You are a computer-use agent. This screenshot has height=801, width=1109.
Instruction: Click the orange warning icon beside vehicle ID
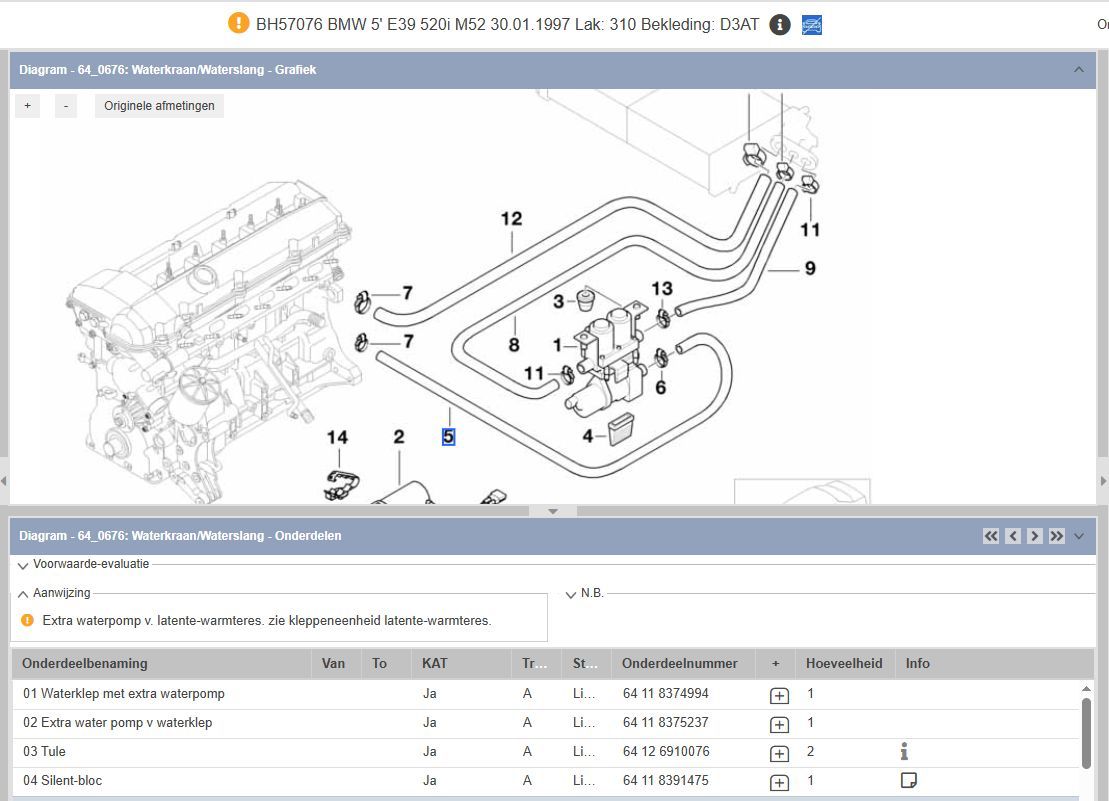[238, 24]
